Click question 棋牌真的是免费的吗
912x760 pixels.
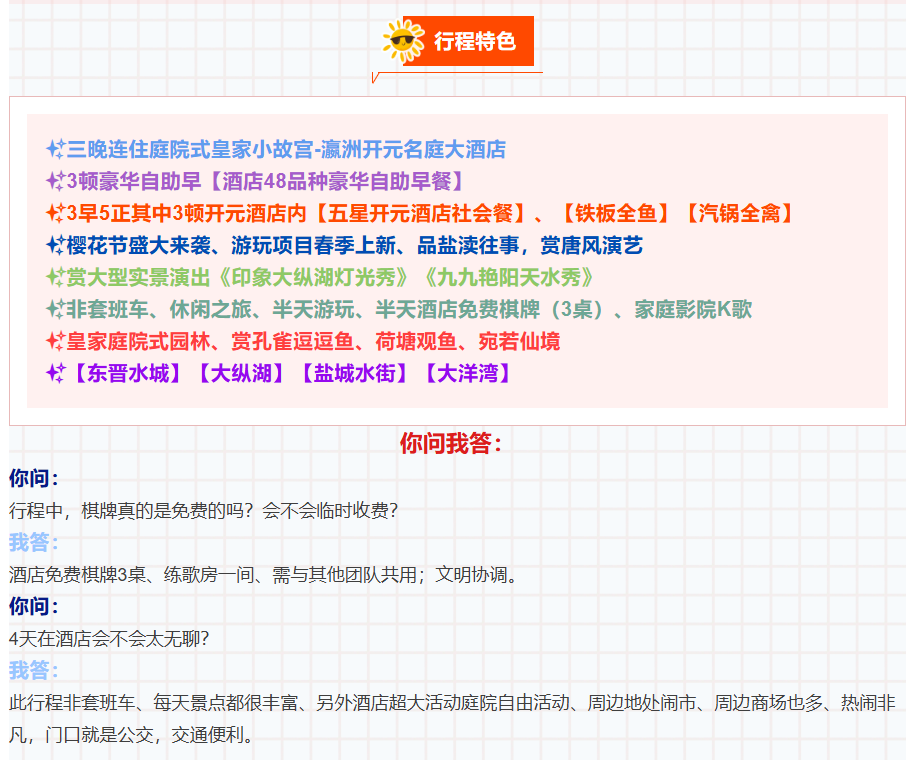(x=203, y=511)
